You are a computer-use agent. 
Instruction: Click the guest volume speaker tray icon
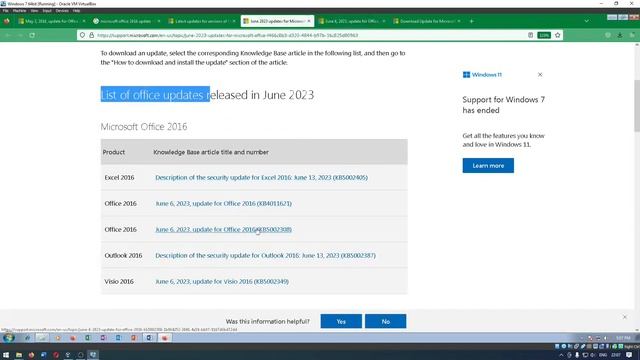tap(605, 338)
